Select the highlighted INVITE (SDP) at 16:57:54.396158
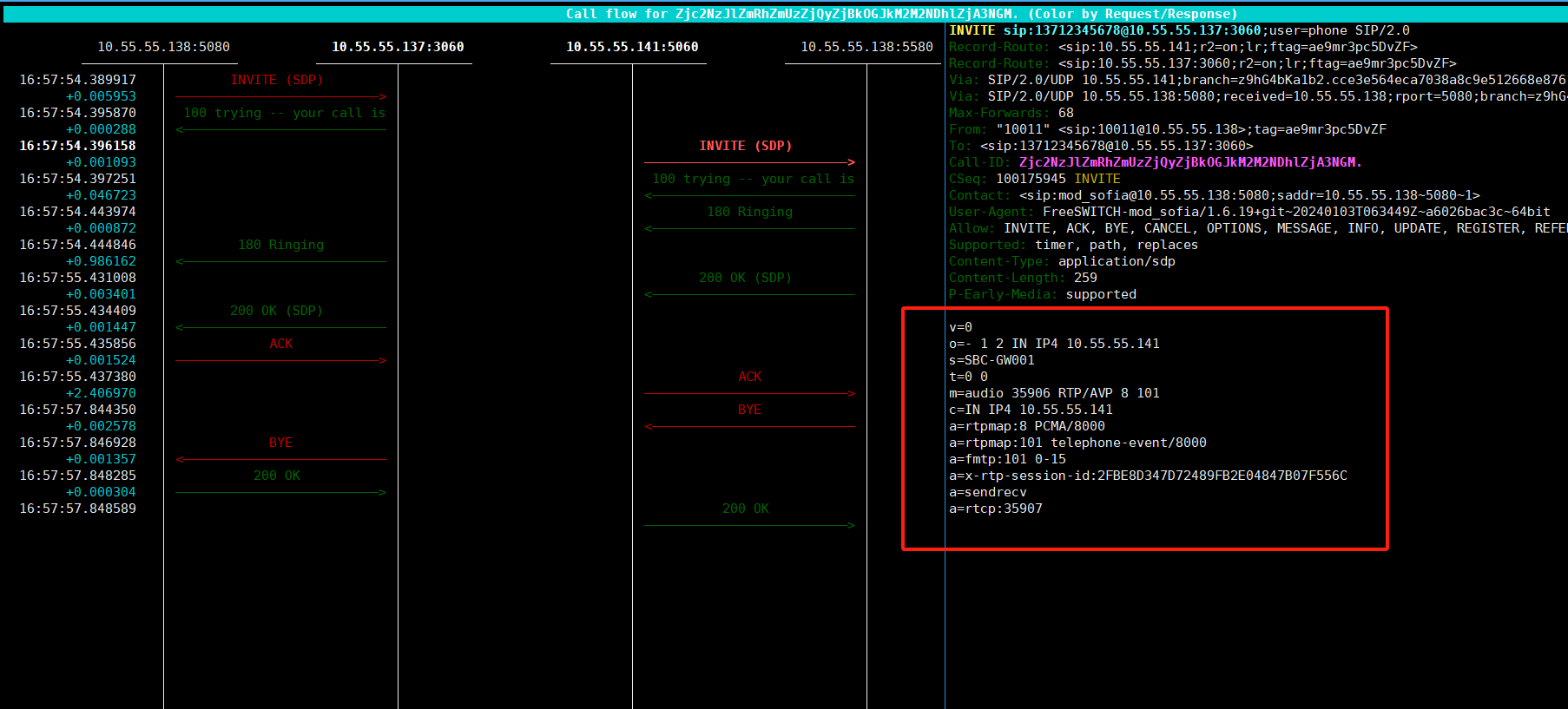This screenshot has height=709, width=1568. [x=746, y=146]
